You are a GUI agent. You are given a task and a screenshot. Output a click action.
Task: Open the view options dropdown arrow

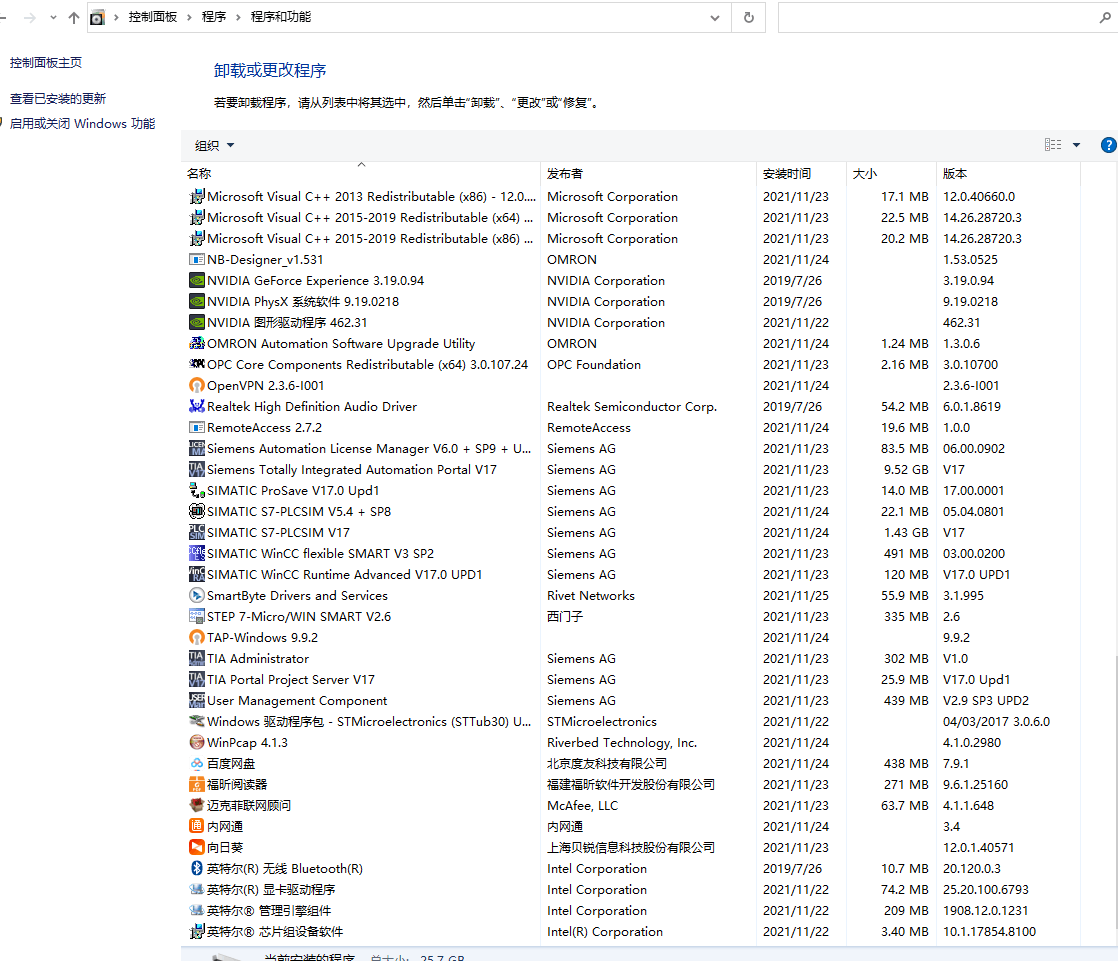(1077, 145)
